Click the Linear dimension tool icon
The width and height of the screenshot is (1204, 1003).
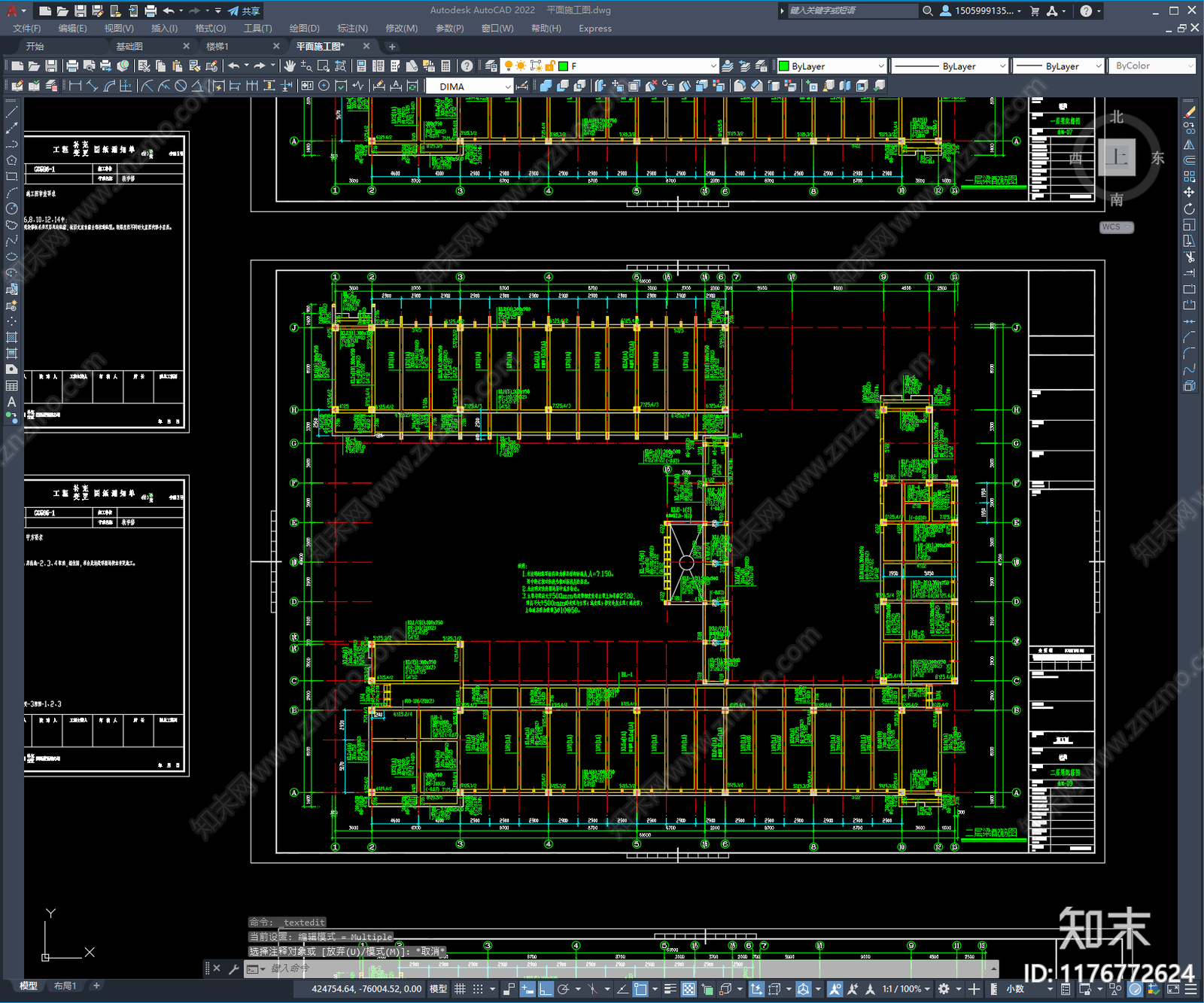[x=75, y=86]
